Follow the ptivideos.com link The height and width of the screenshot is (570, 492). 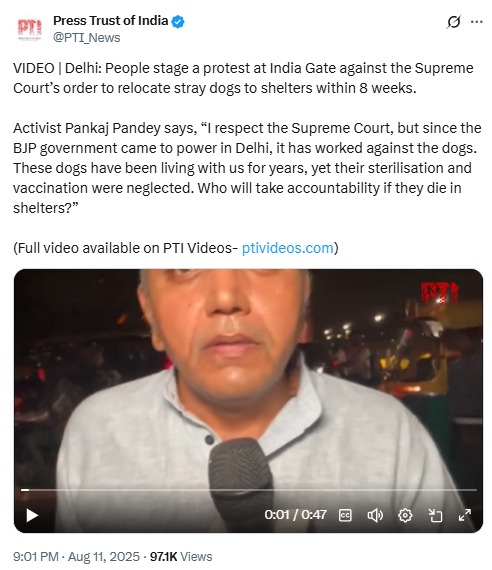(288, 248)
